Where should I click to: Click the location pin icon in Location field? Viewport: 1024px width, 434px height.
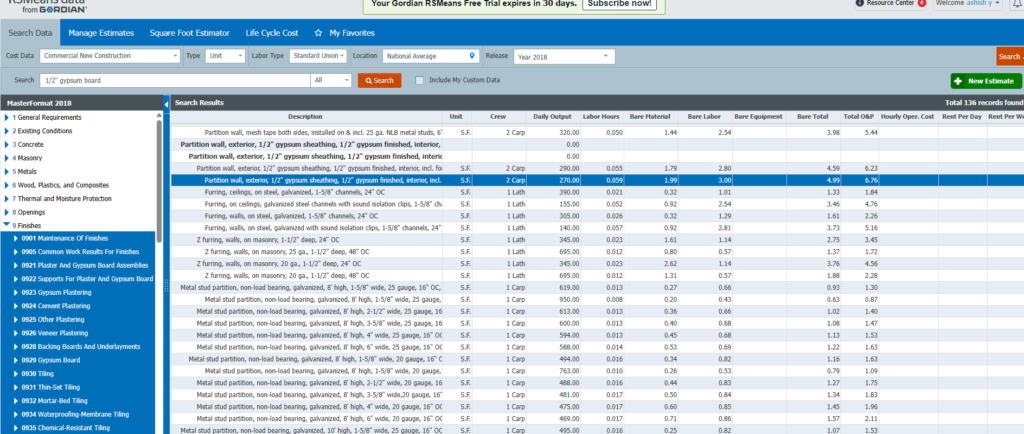point(472,56)
